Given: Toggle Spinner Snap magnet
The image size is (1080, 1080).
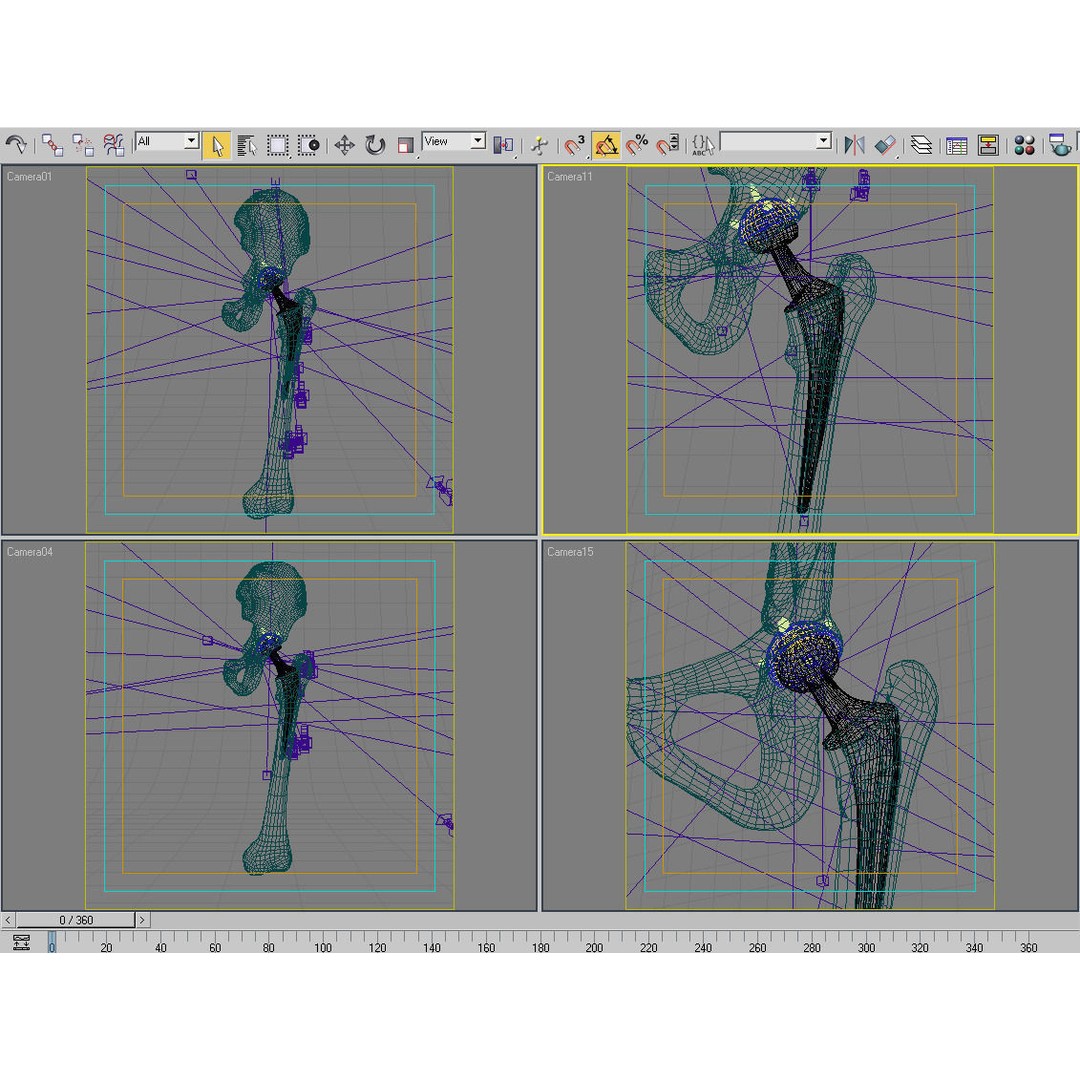Looking at the screenshot, I should tap(667, 145).
